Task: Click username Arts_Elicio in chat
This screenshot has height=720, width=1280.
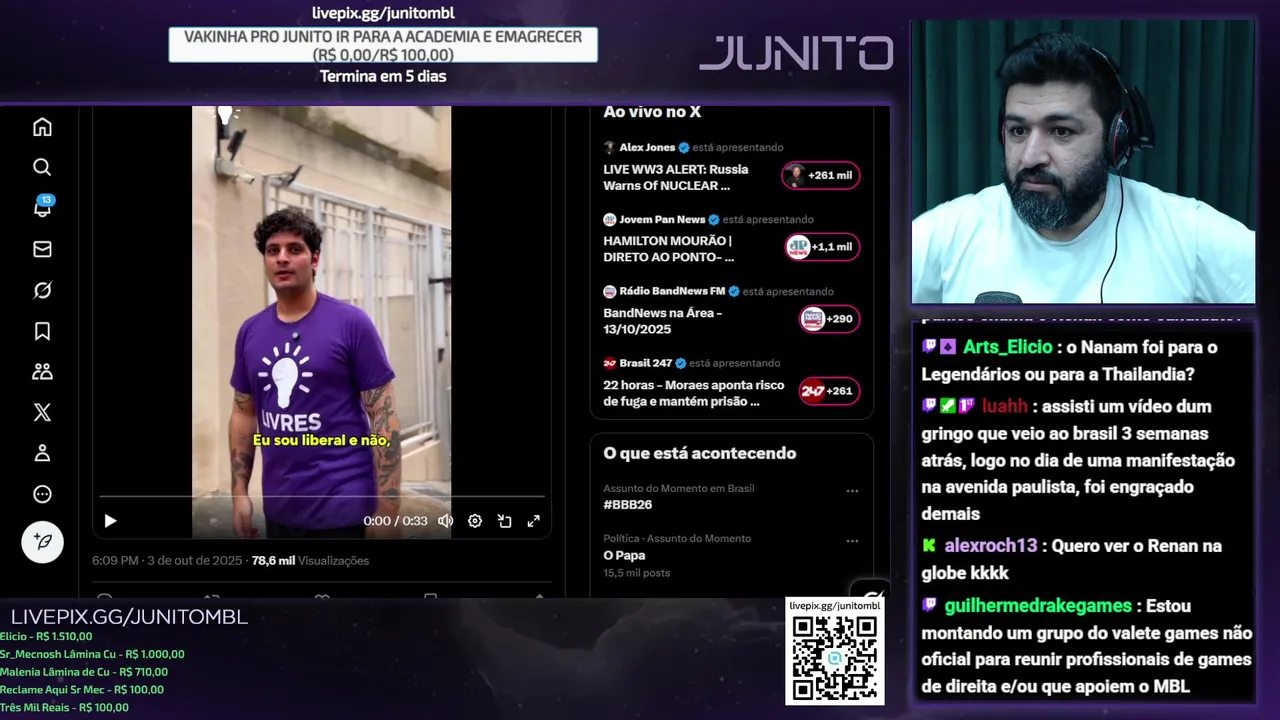Action: click(1007, 347)
